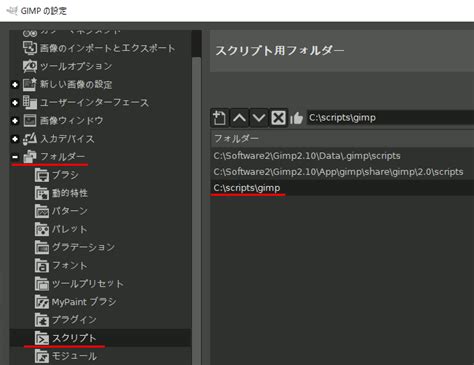Click the パレット folder icon
Screen dimensions: 474x365
pyautogui.click(x=42, y=229)
